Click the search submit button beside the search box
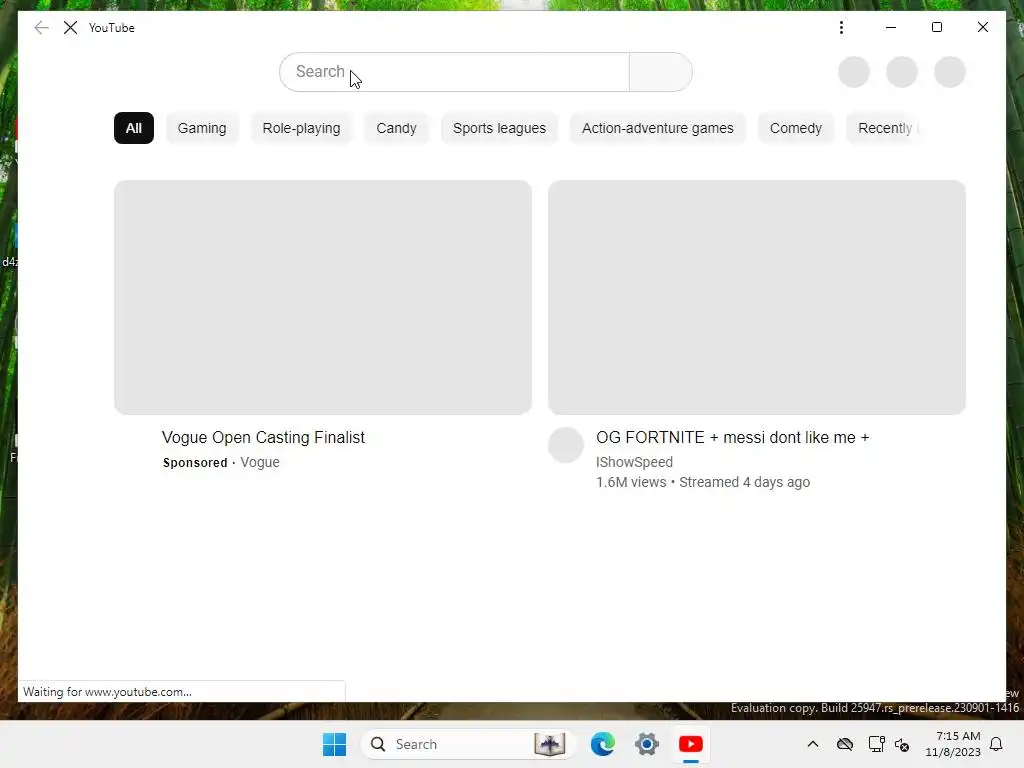This screenshot has width=1024, height=768. (x=660, y=72)
